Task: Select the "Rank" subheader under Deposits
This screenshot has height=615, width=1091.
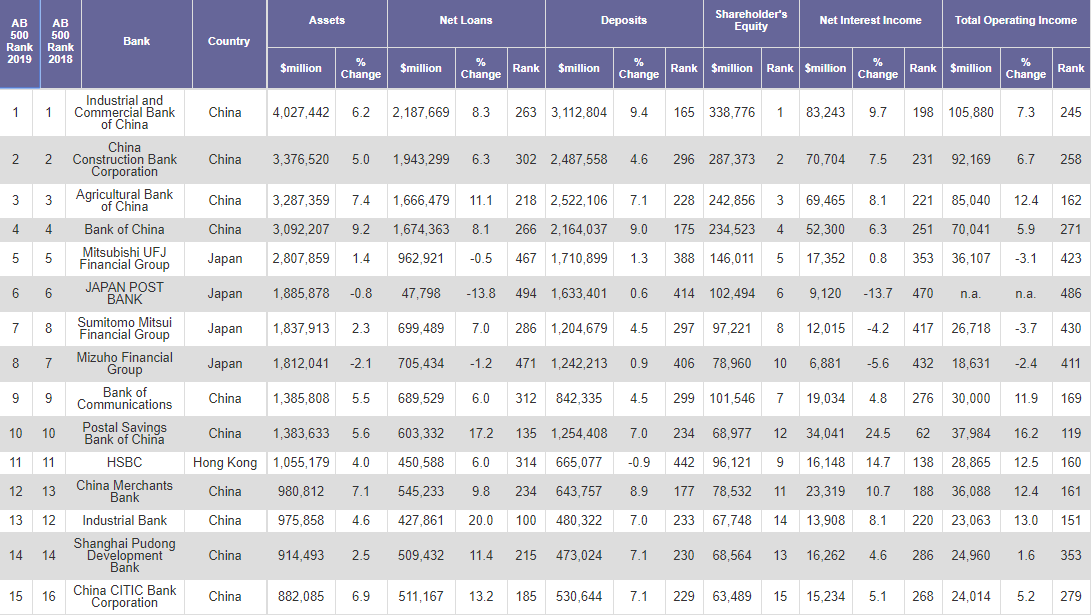Action: click(684, 68)
